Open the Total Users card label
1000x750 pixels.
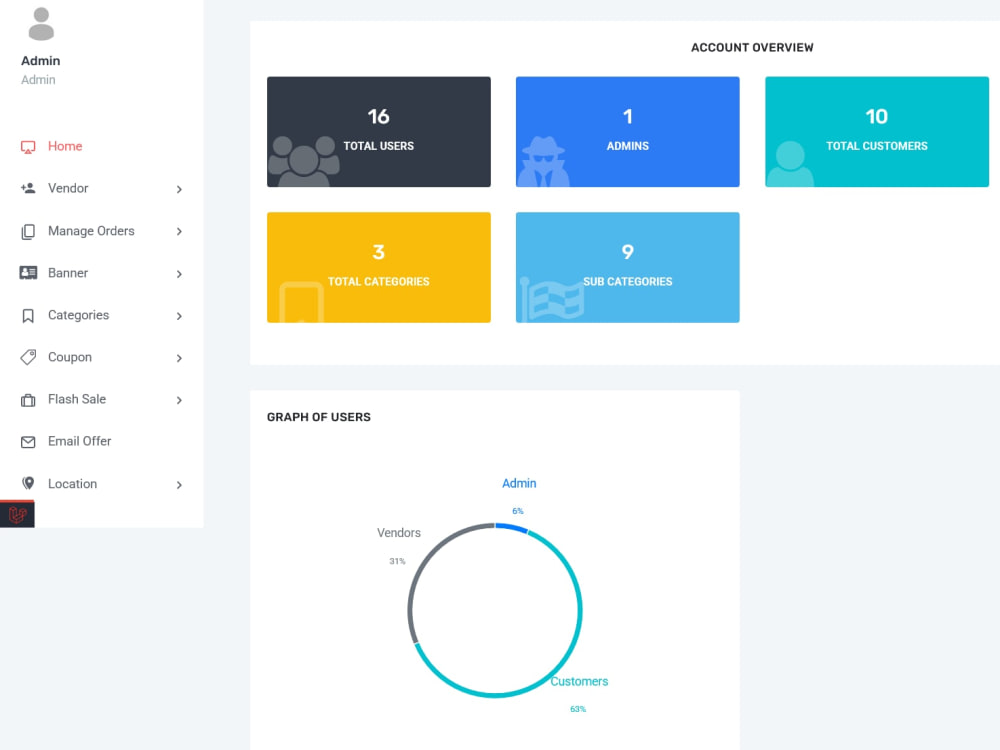pos(379,146)
